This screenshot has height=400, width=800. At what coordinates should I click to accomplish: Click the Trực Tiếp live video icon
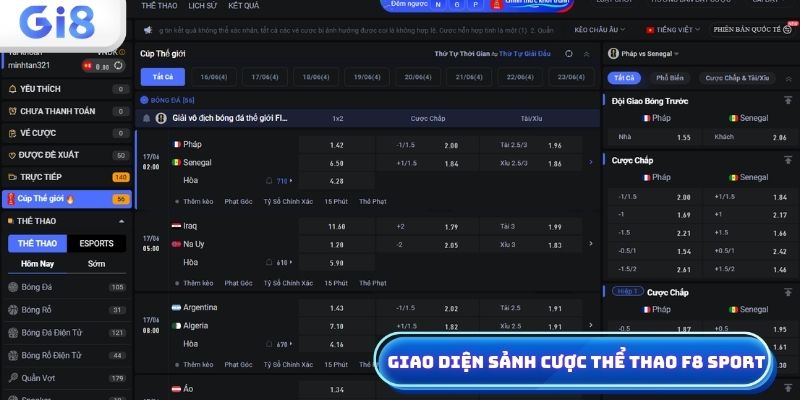(x=13, y=177)
